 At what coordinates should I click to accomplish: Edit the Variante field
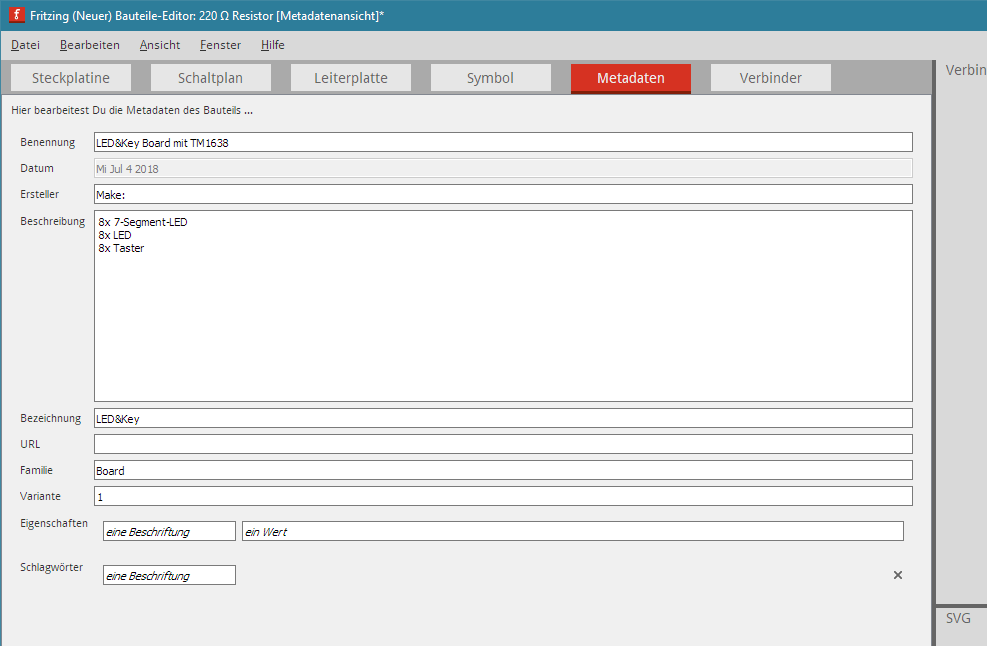pos(503,496)
